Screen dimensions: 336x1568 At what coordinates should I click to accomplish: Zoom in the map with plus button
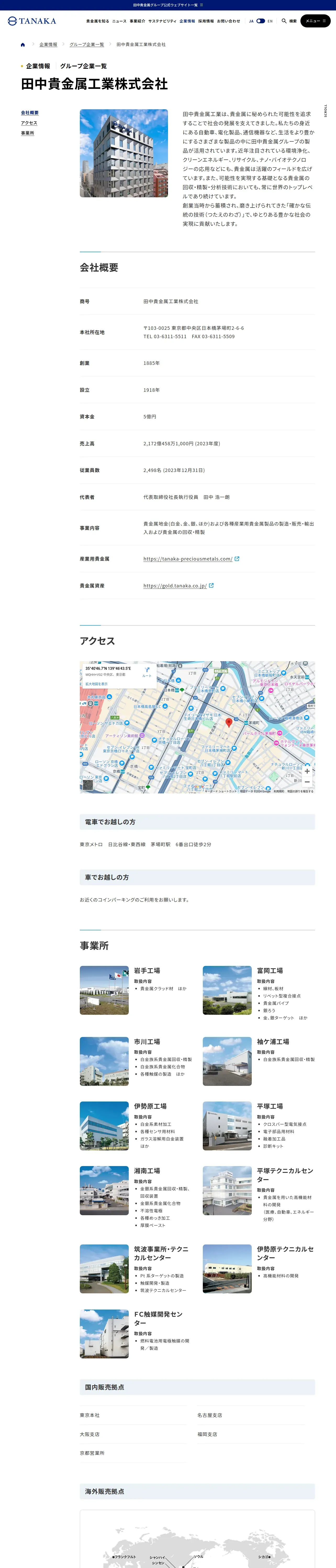tap(307, 771)
